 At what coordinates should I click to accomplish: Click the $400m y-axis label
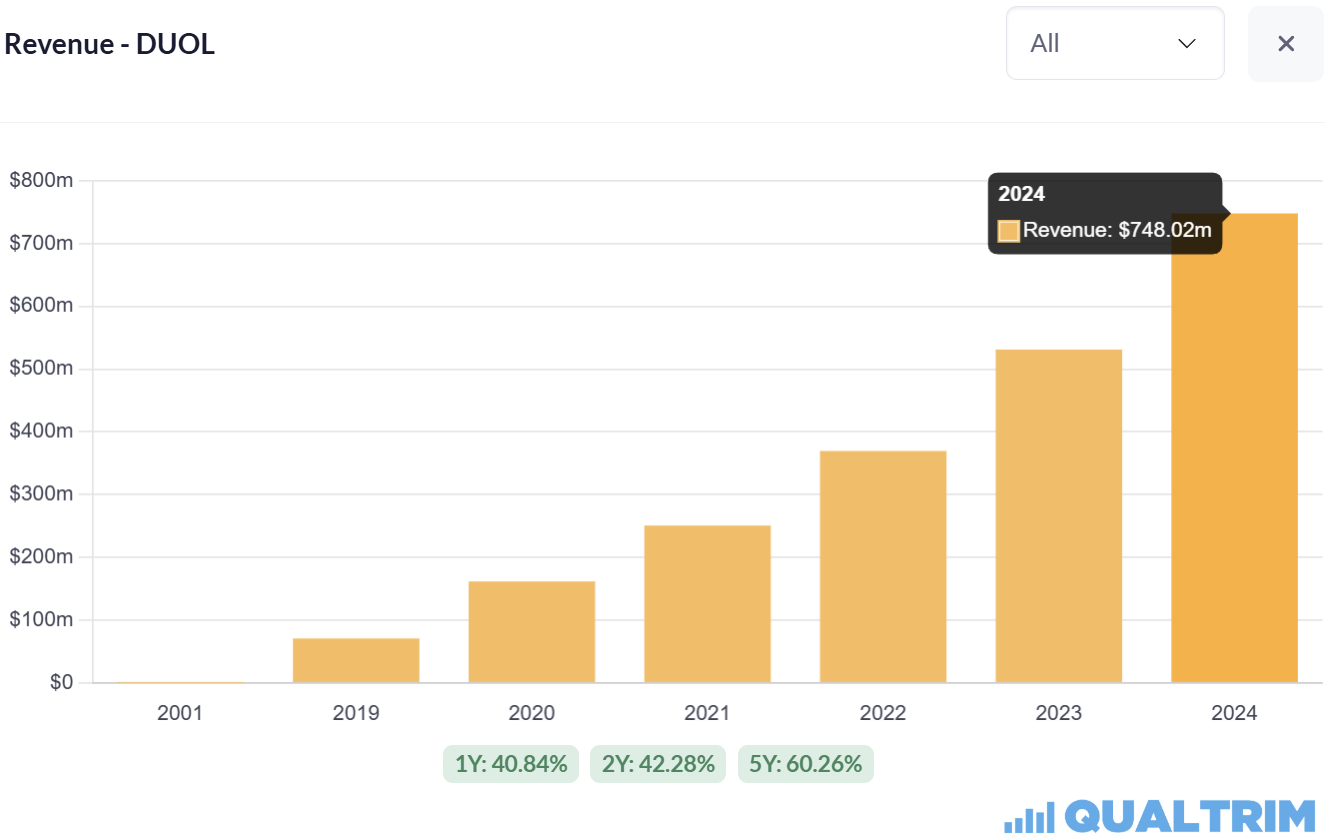tap(41, 431)
